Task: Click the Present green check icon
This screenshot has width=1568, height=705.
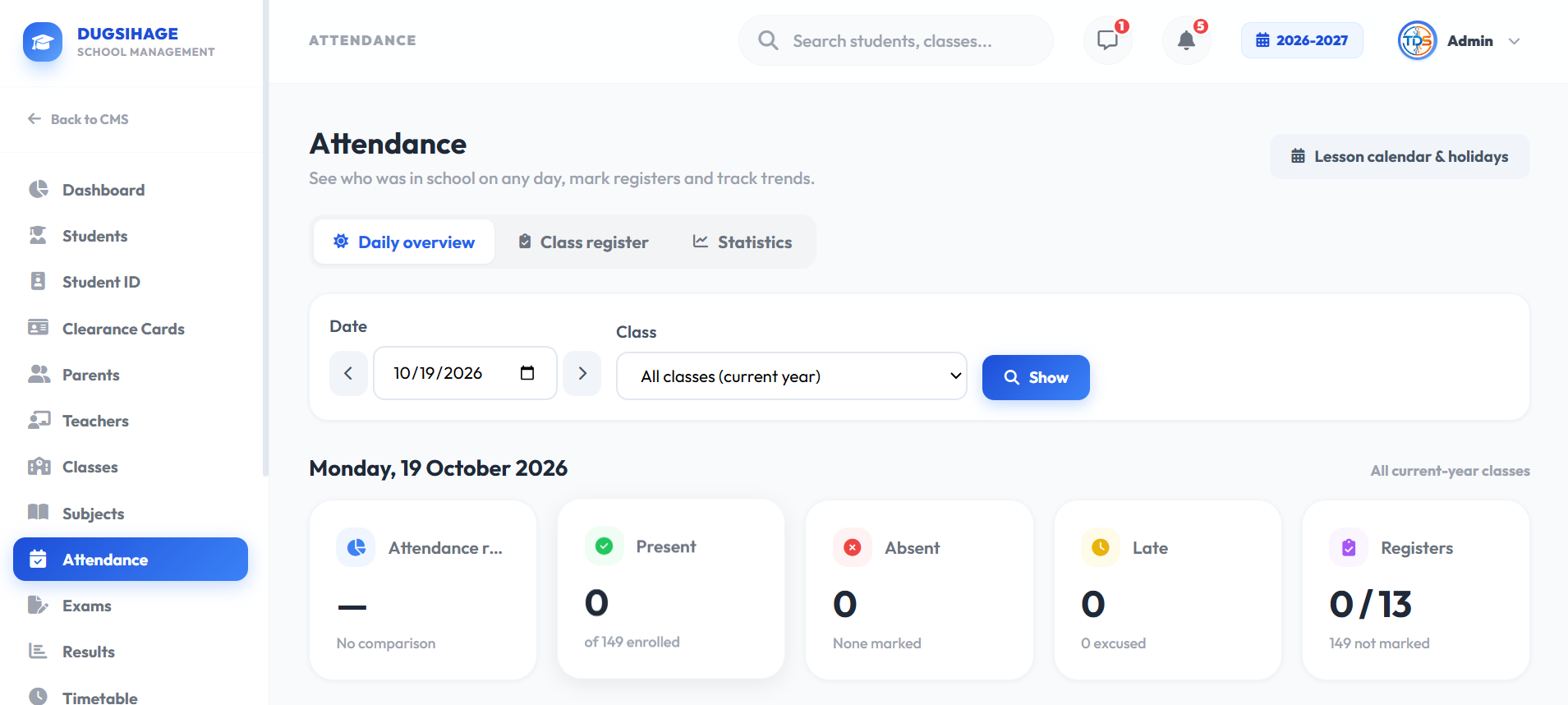Action: (605, 546)
